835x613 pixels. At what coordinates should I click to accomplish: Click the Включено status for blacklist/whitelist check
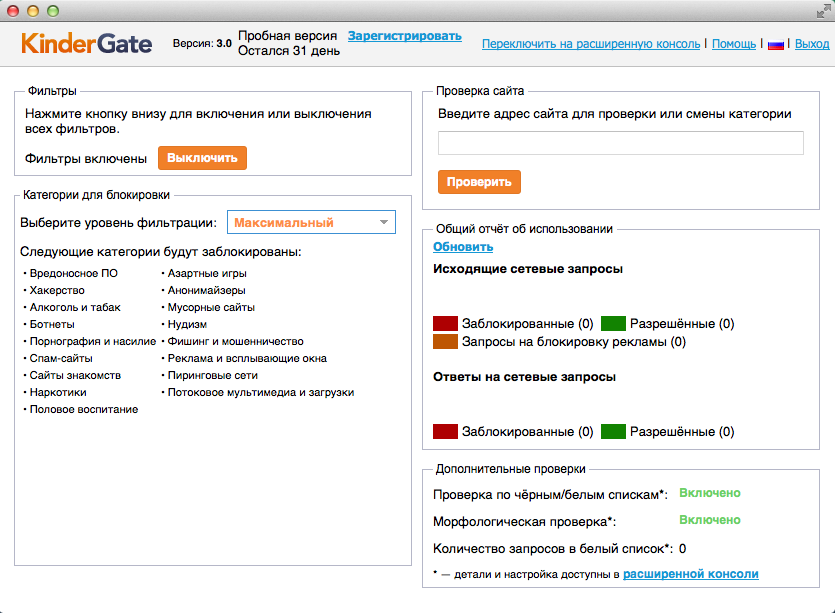point(709,493)
